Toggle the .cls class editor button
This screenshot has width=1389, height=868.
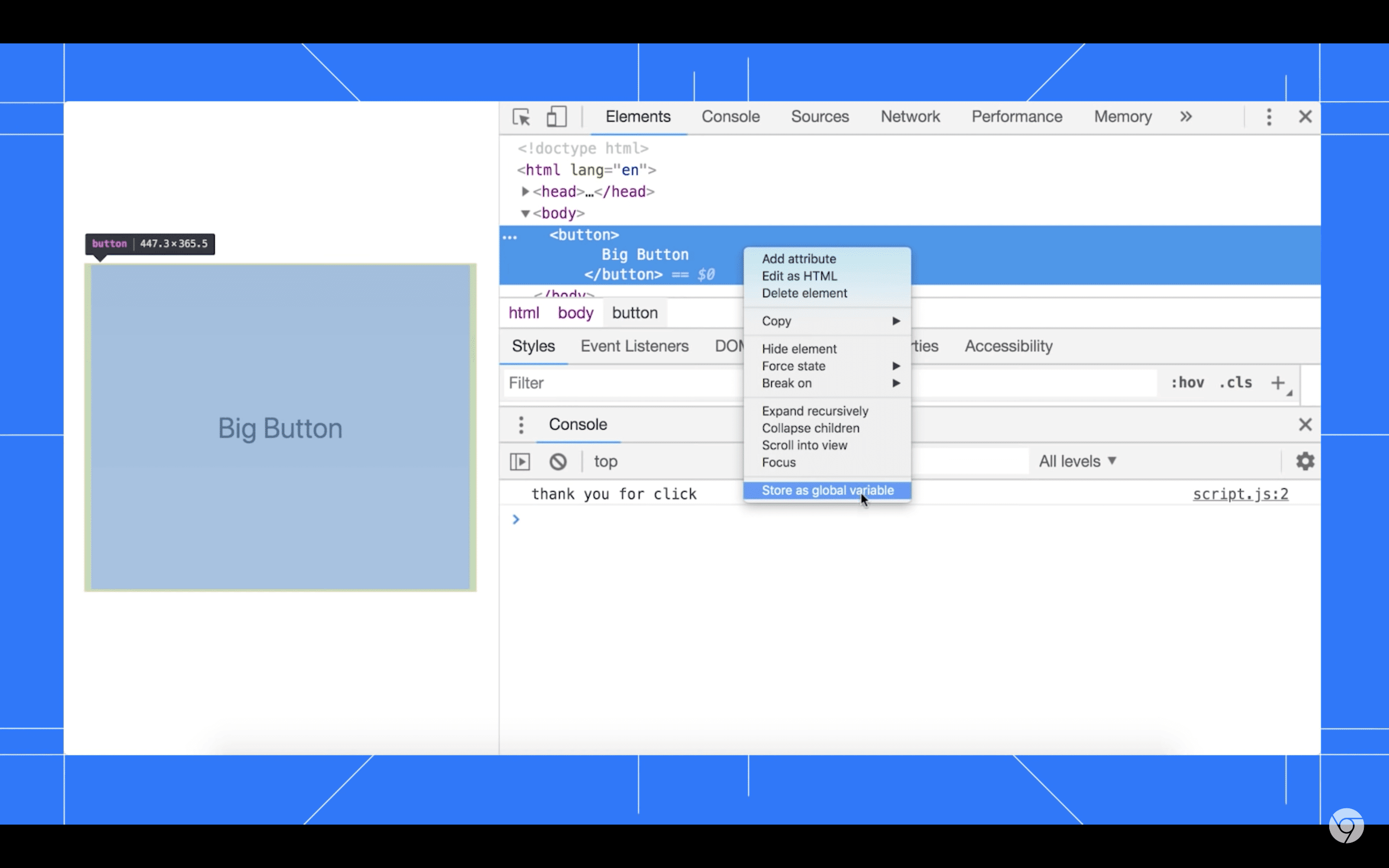point(1231,382)
